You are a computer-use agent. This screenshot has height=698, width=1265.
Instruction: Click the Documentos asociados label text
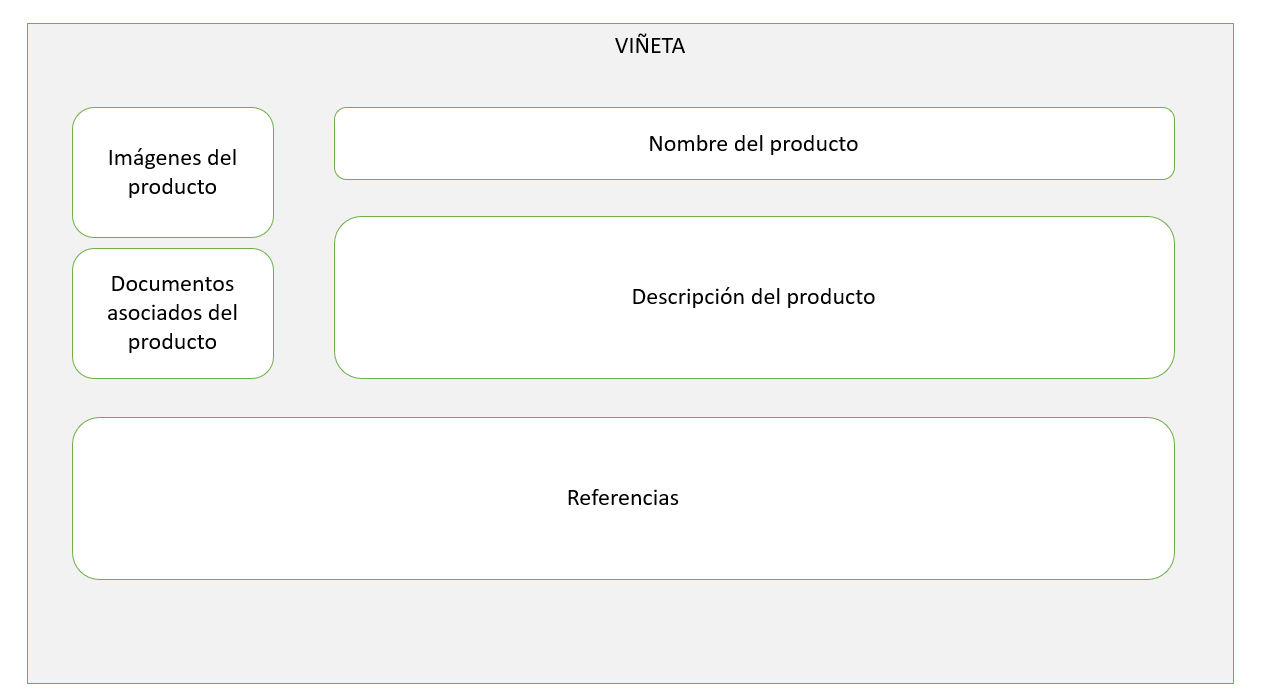point(172,284)
